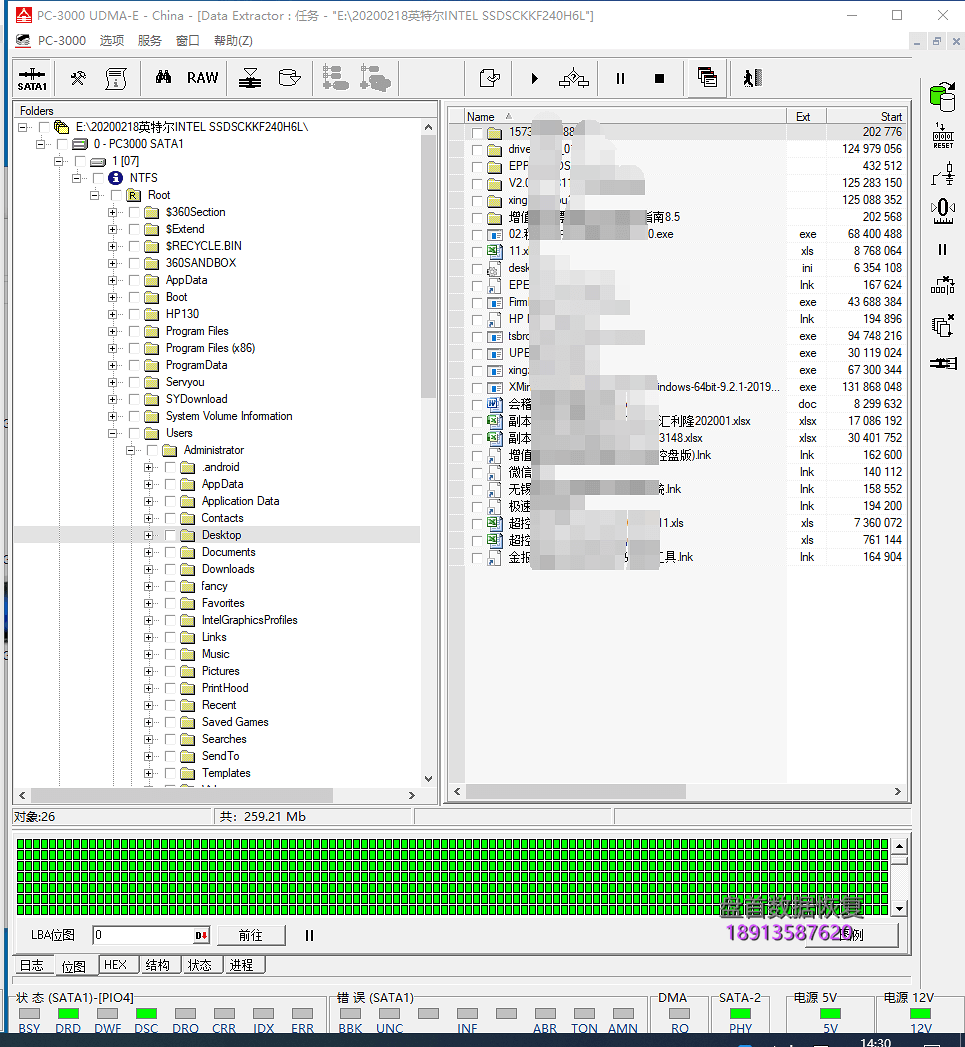Click the flowchart map build toolbar icon

574,79
